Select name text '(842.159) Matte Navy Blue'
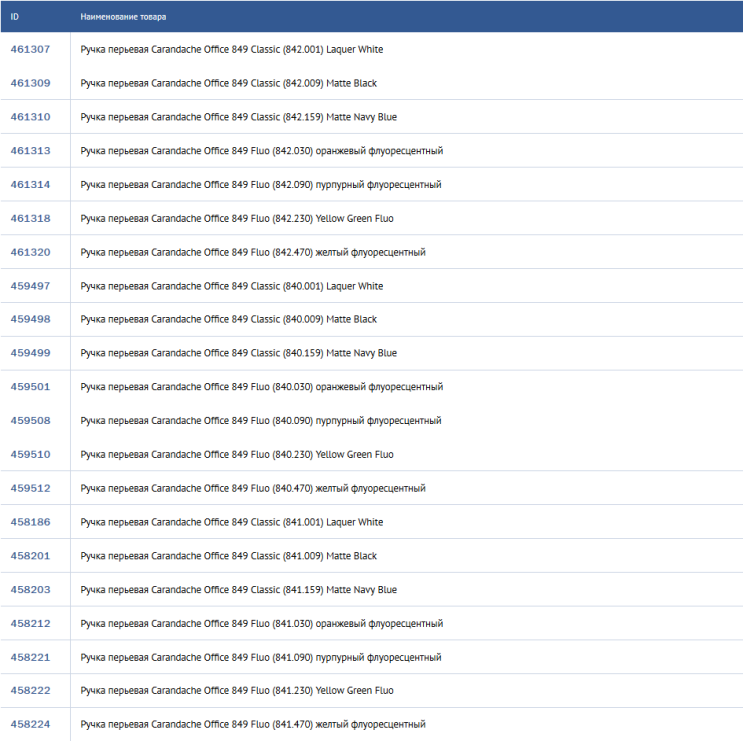This screenshot has height=741, width=743. point(340,117)
